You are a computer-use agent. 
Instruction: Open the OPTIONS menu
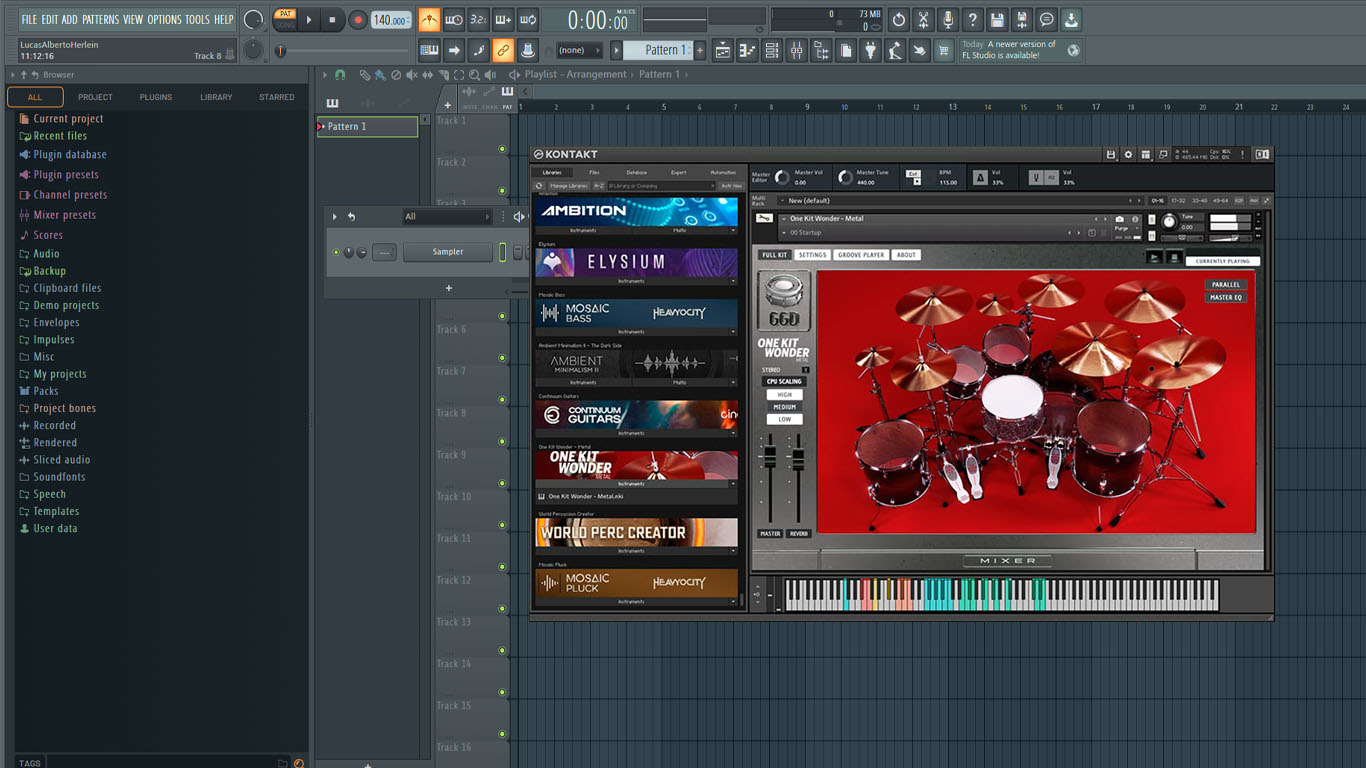165,19
